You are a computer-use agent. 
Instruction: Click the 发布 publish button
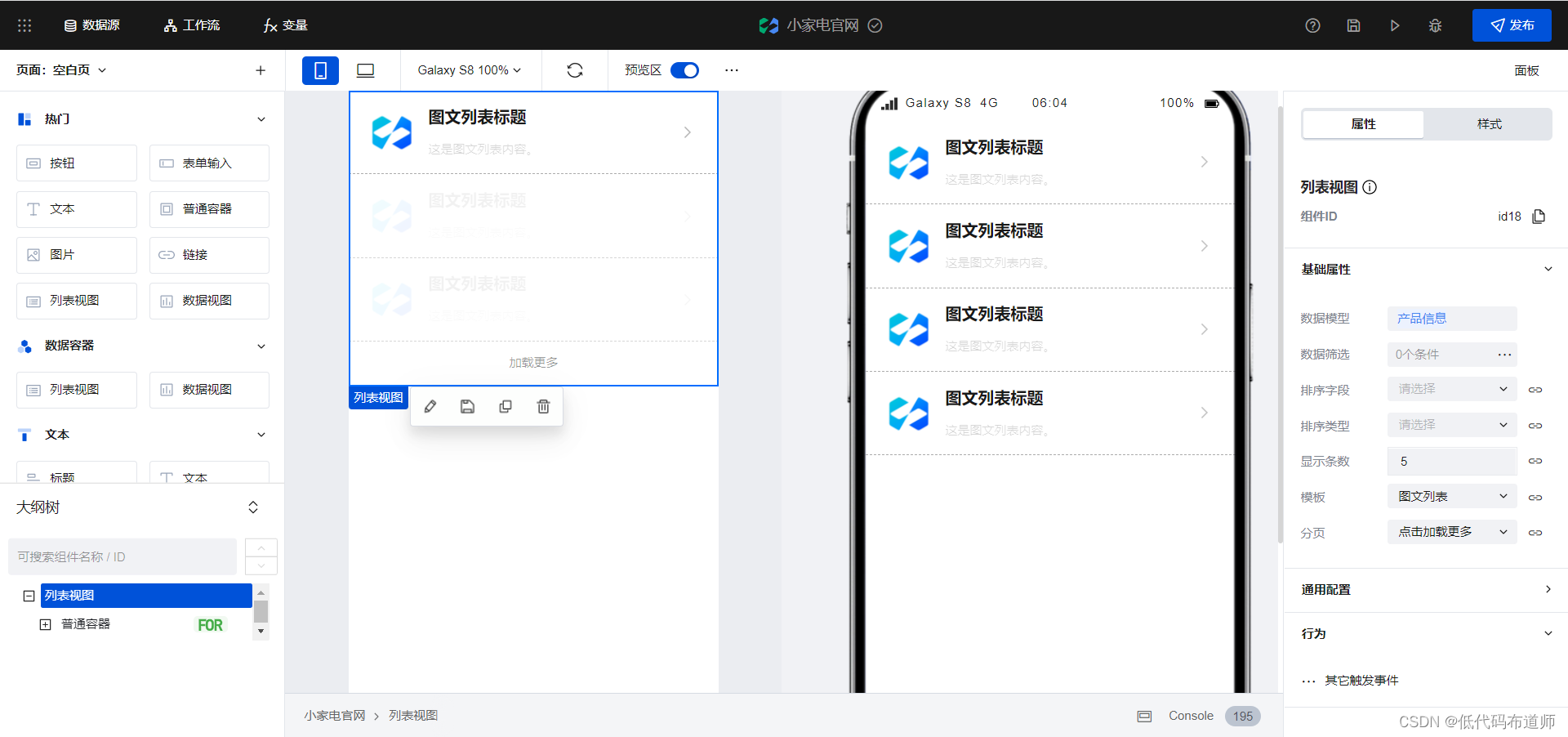pos(1512,25)
